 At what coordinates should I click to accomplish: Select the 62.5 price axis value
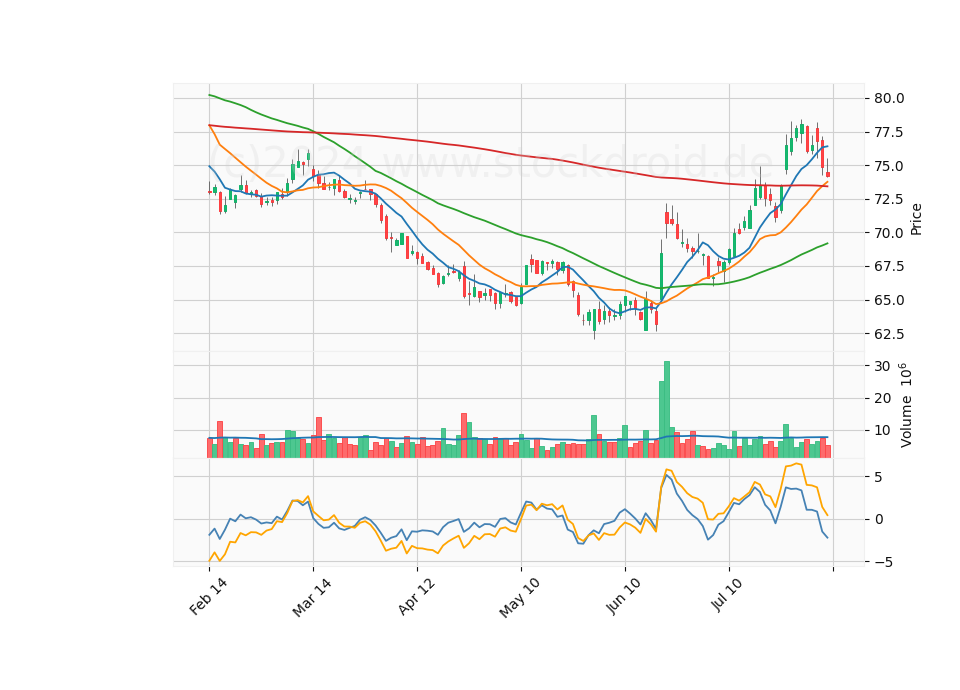[x=889, y=334]
